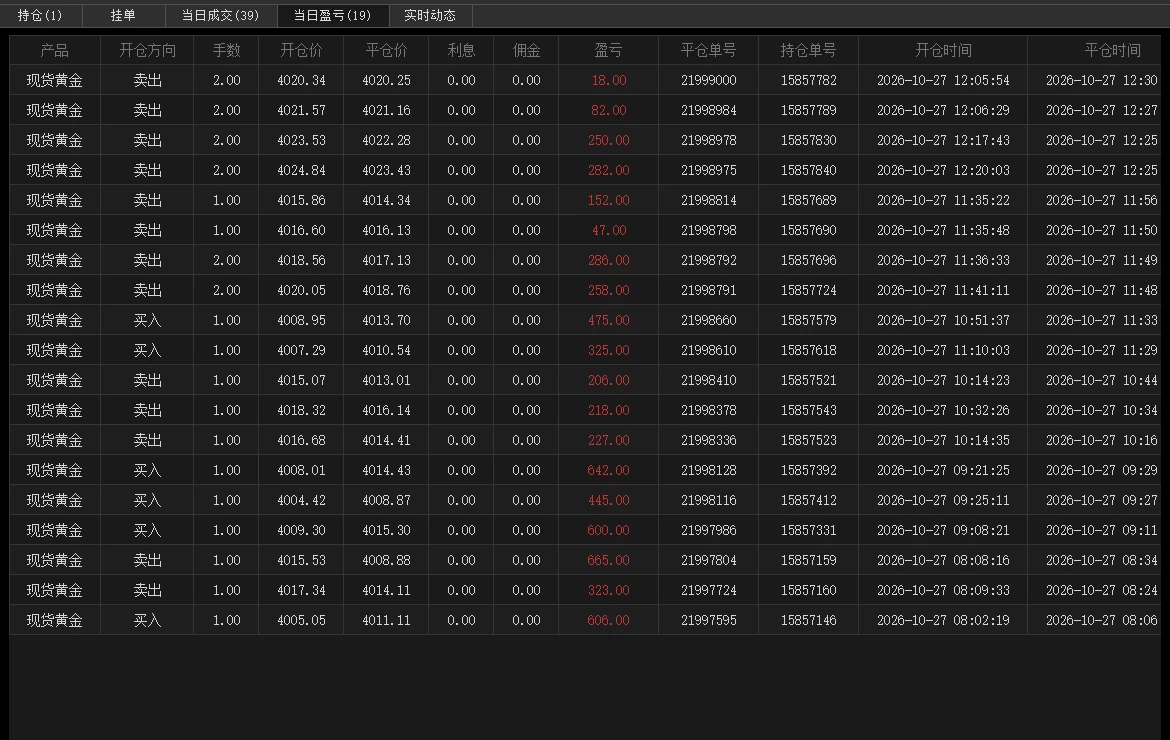The height and width of the screenshot is (740, 1170).
Task: Click the 持仓单号 column header
Action: (x=808, y=50)
